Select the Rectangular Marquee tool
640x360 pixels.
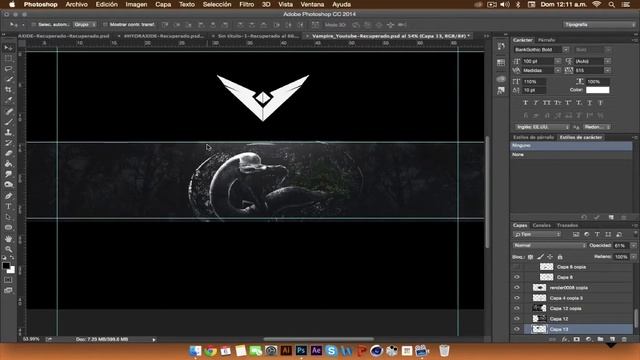(8, 59)
